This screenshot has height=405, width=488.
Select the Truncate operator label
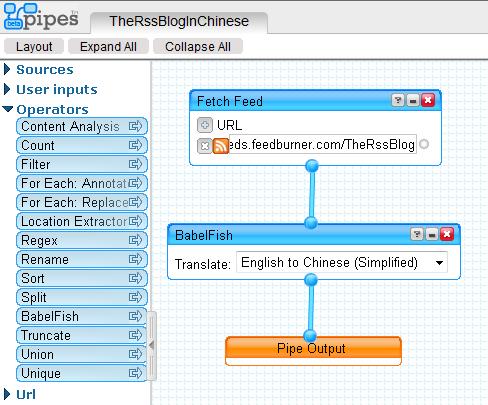click(46, 335)
